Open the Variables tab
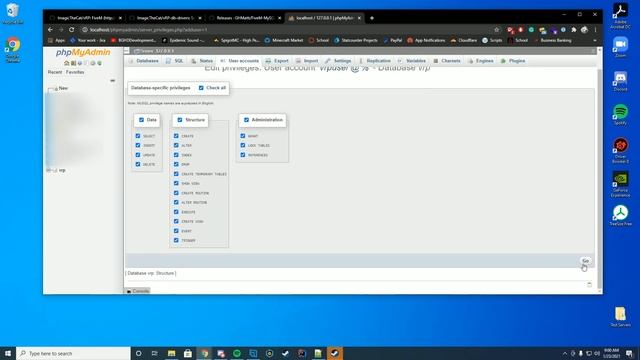Image resolution: width=640 pixels, height=360 pixels. [412, 61]
